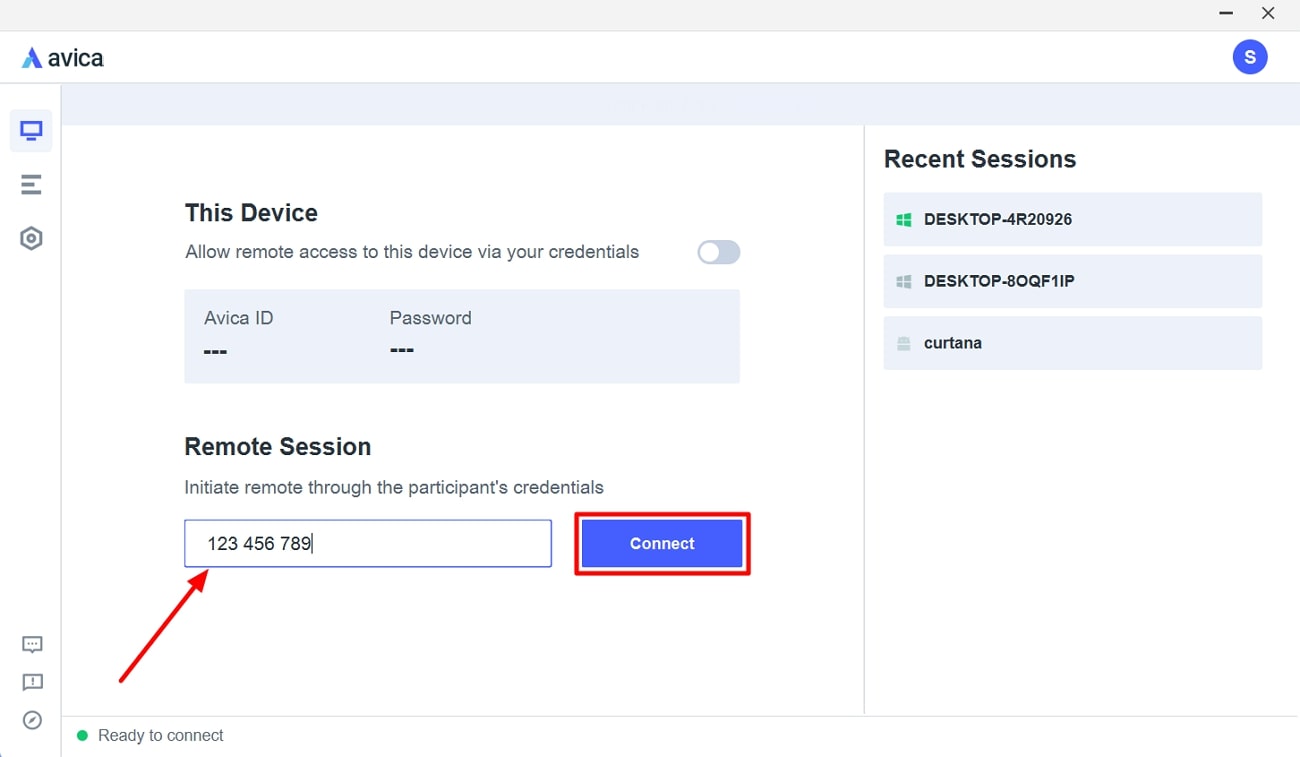
Task: Open the compass icon at sidebar bottom
Action: point(32,720)
